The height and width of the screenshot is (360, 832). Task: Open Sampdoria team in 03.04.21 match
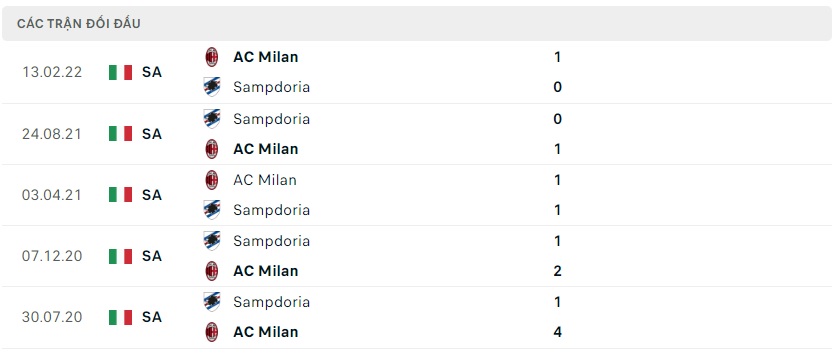tap(271, 210)
